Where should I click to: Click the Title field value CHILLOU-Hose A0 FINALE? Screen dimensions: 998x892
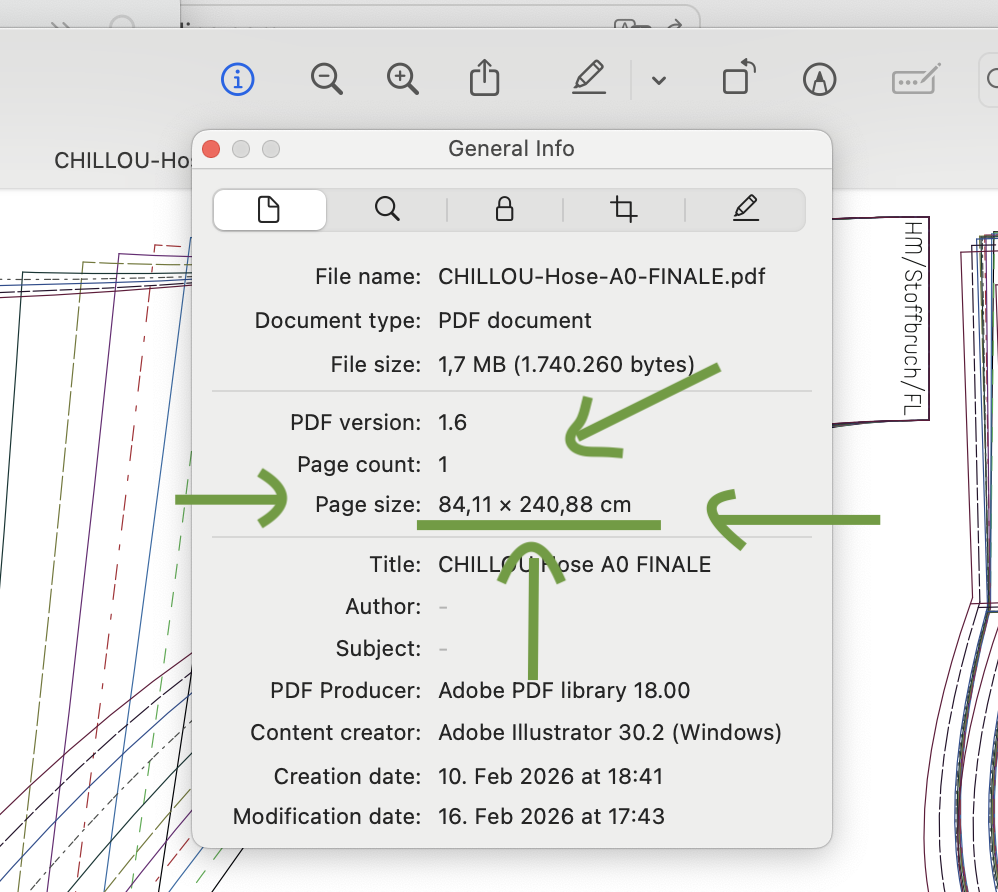[574, 565]
